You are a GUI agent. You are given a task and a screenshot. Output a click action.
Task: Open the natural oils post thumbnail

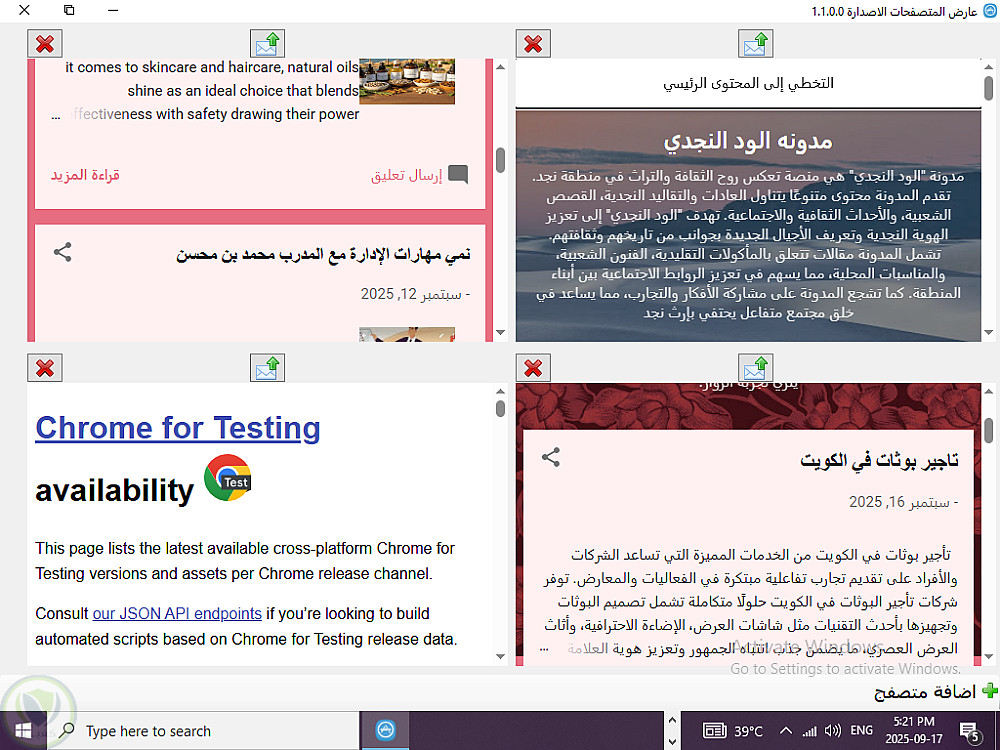[x=407, y=82]
